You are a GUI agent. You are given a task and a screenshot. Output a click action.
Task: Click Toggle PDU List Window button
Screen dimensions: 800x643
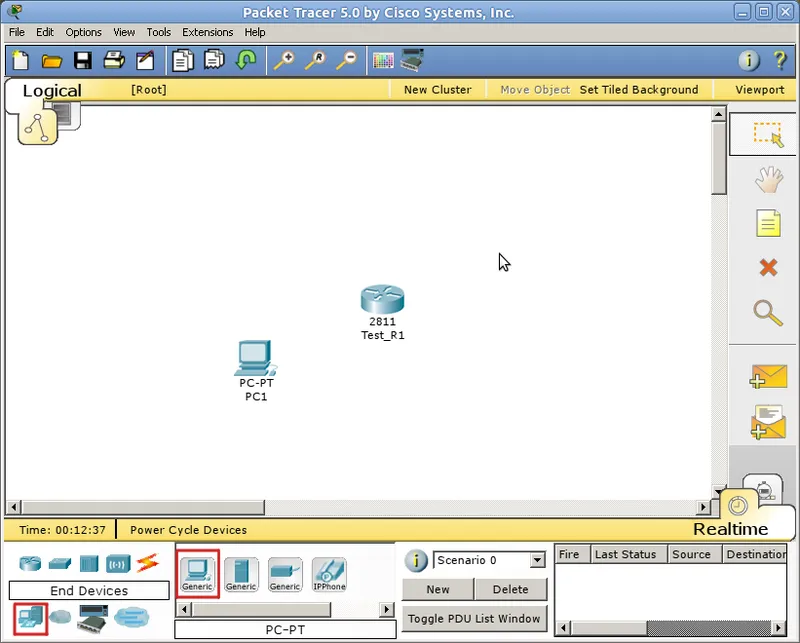[x=474, y=619]
